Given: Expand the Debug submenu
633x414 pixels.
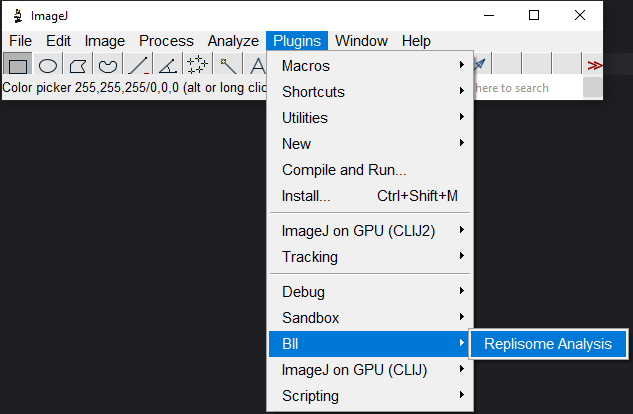Looking at the screenshot, I should [370, 292].
